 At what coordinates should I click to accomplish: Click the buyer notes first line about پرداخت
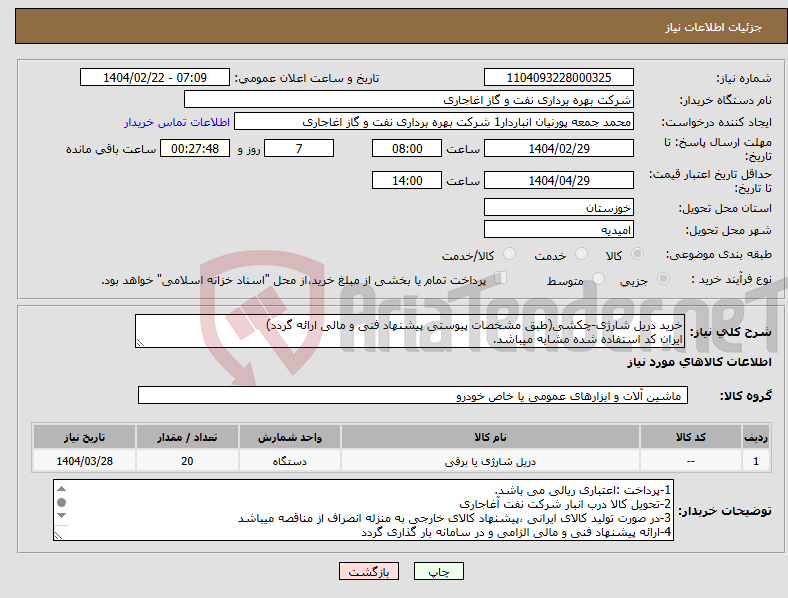583,490
